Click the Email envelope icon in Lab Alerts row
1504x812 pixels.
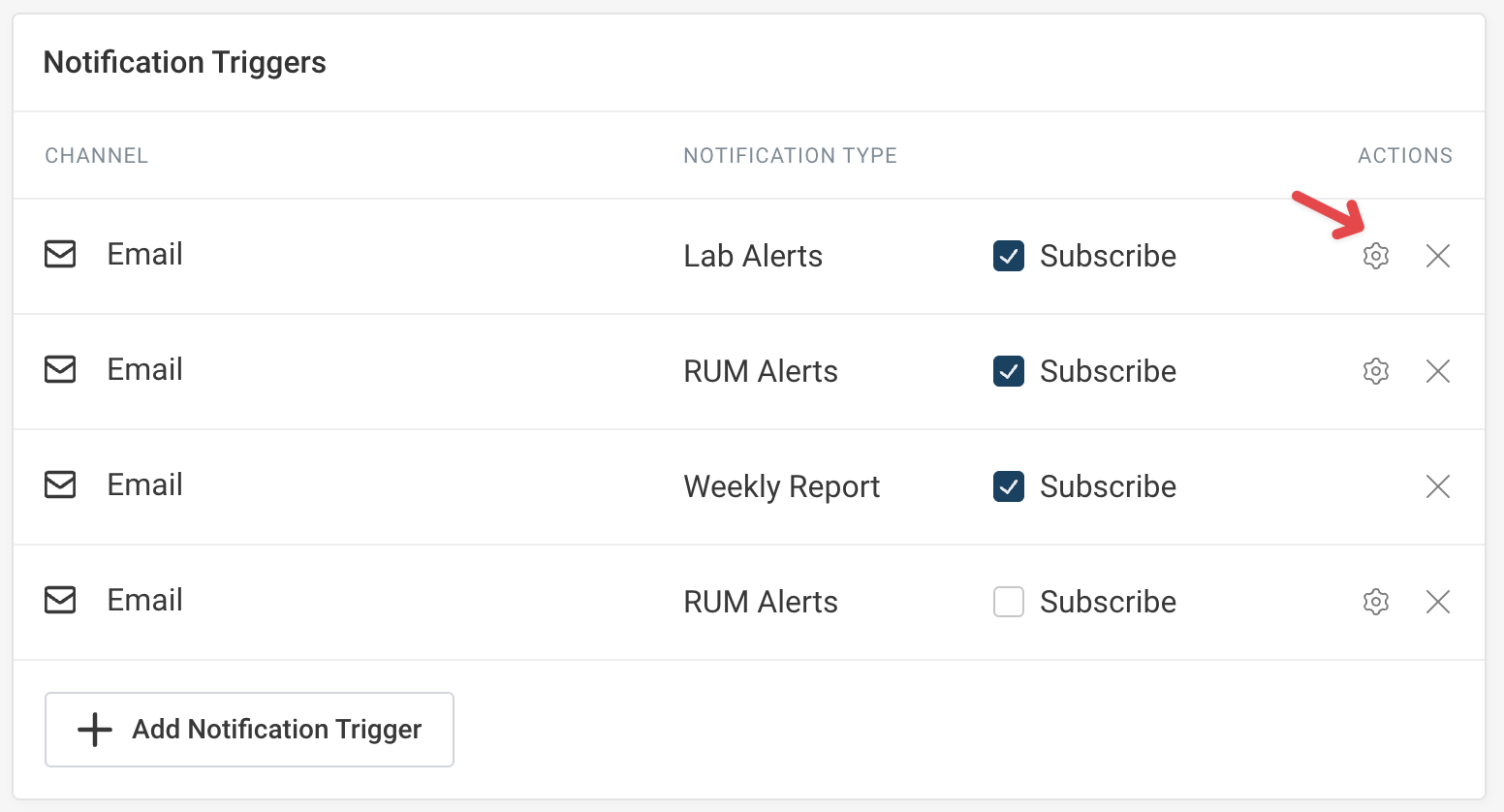[x=60, y=254]
